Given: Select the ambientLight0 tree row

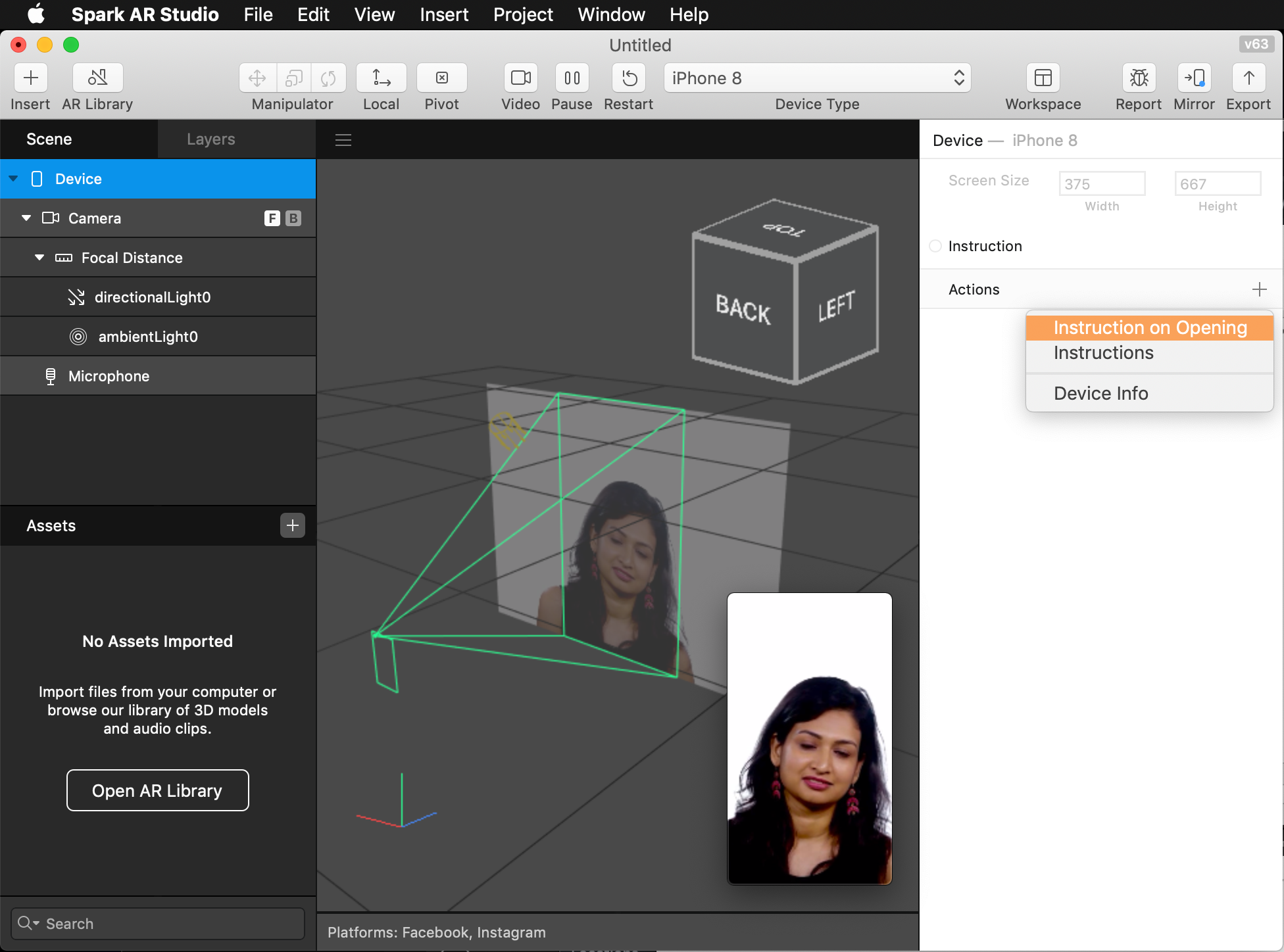Looking at the screenshot, I should point(158,337).
